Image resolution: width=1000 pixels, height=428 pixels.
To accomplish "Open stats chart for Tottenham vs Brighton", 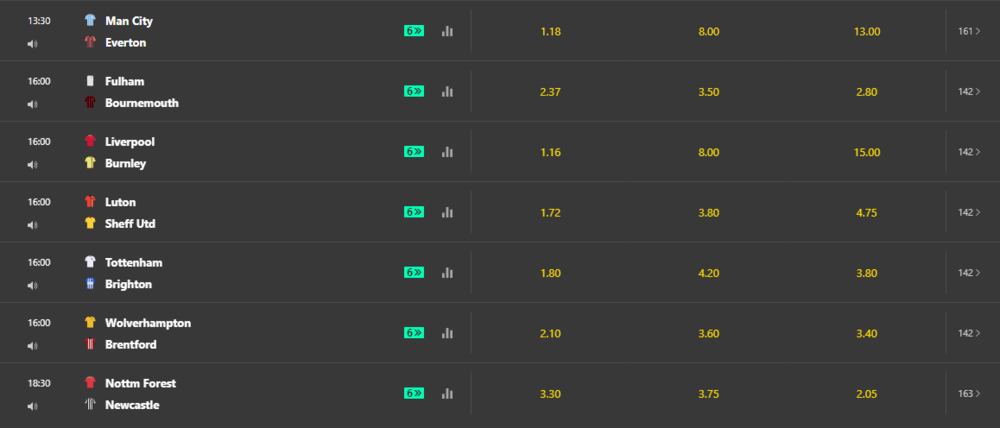I will [447, 272].
